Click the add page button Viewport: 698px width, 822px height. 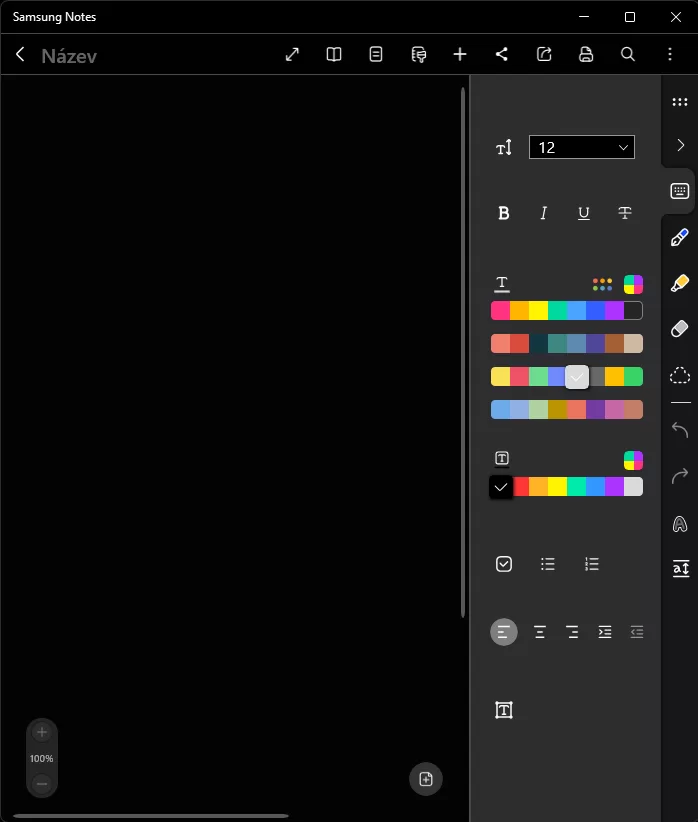coord(426,779)
